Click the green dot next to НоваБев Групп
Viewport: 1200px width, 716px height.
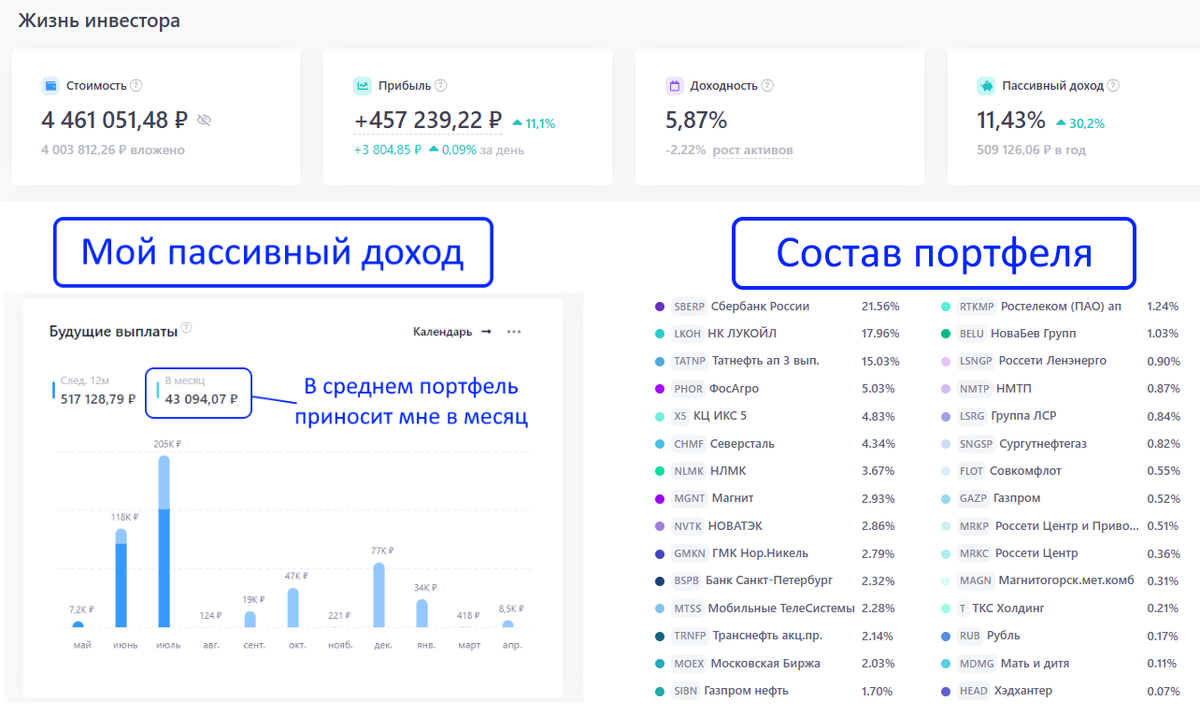click(x=946, y=334)
